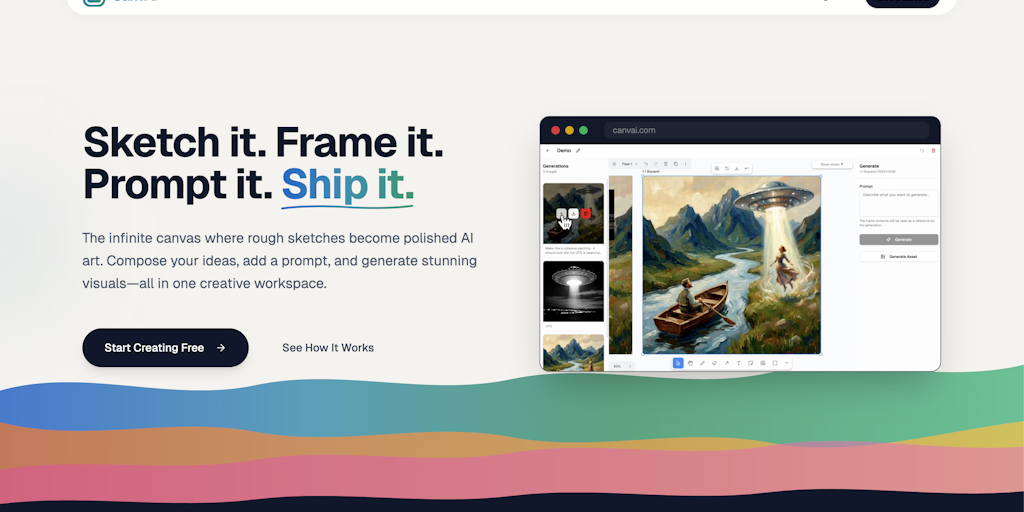Open the See How It Works link

point(328,348)
